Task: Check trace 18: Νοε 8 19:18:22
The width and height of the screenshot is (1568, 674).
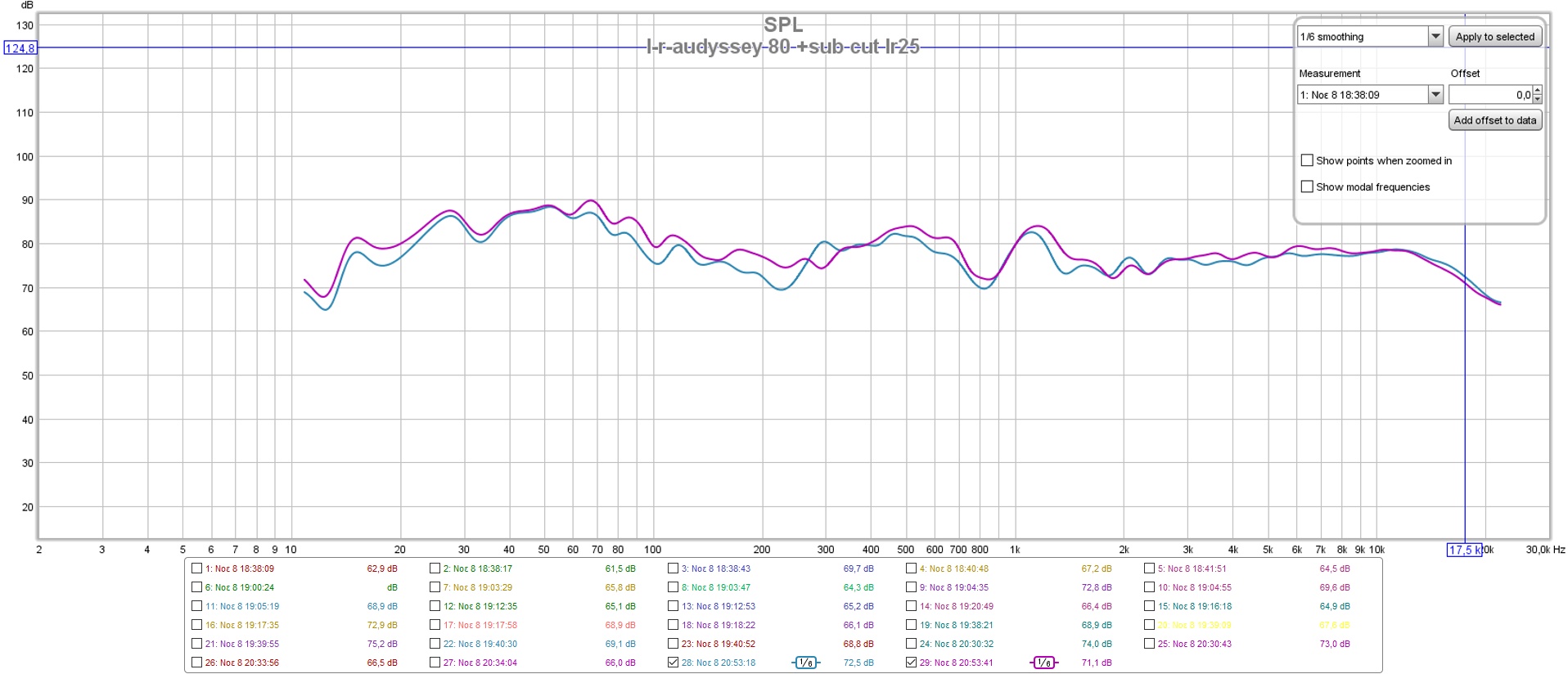Action: pyautogui.click(x=673, y=625)
